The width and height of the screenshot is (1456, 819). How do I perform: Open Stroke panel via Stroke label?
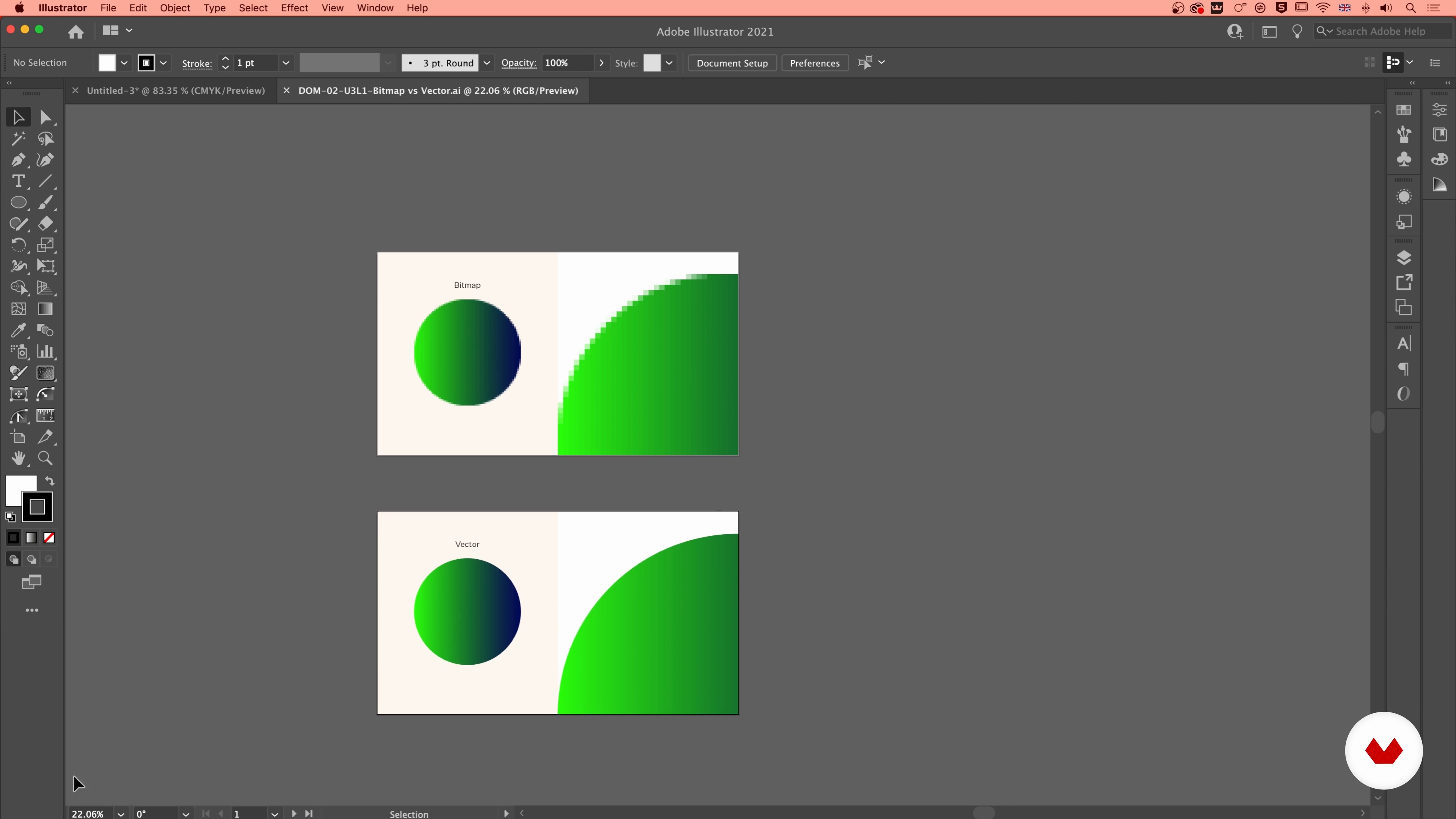(197, 63)
